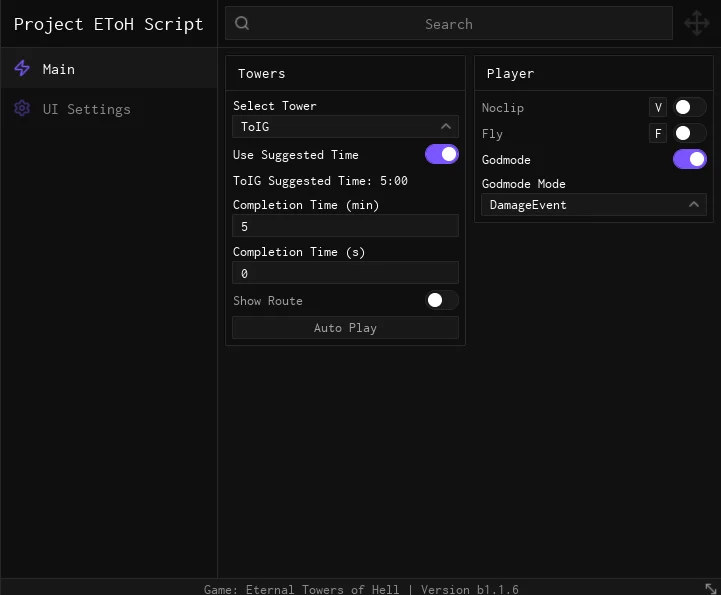Click the resize handle icon at bottom corner

pos(710,588)
